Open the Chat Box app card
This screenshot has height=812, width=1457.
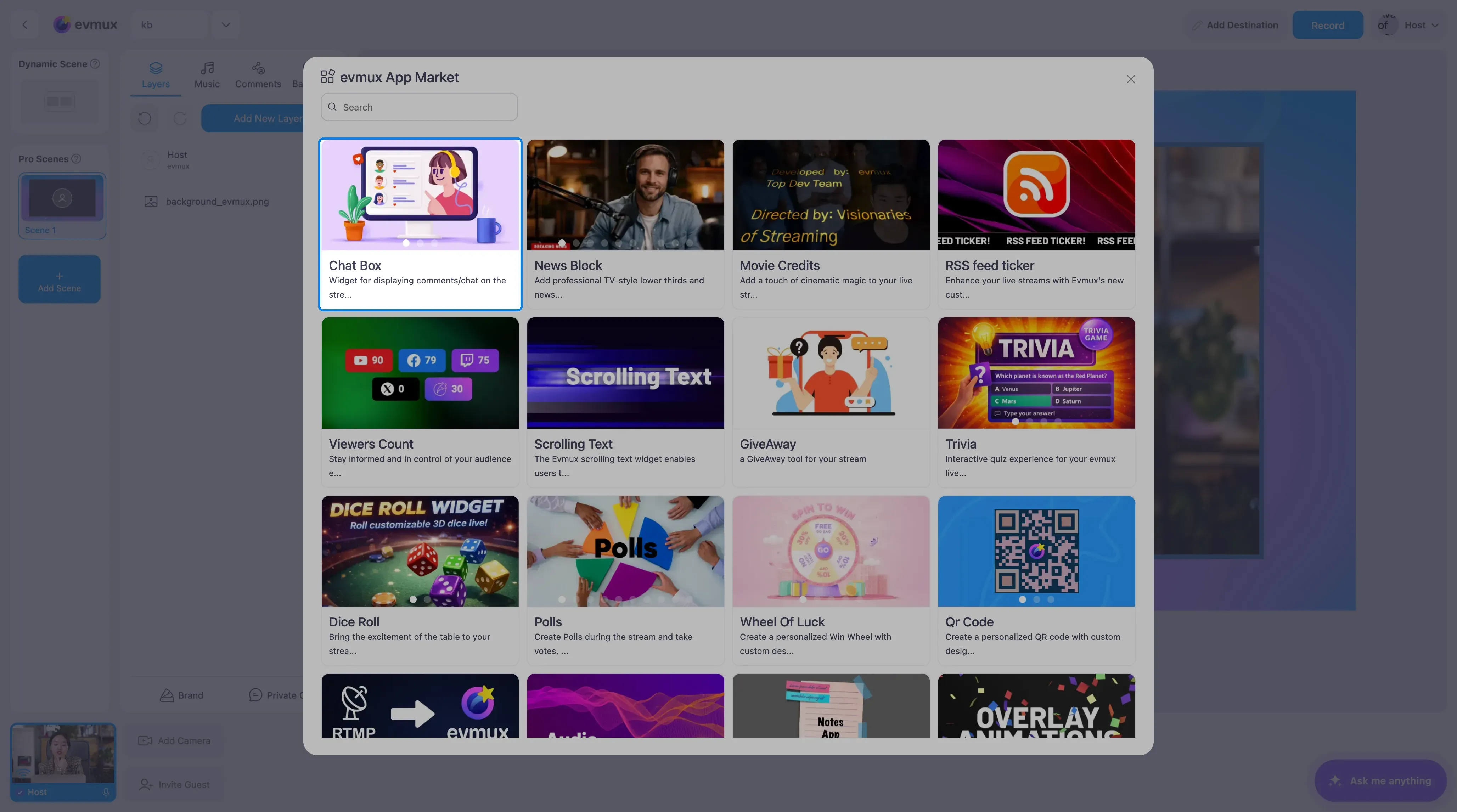[x=420, y=224]
